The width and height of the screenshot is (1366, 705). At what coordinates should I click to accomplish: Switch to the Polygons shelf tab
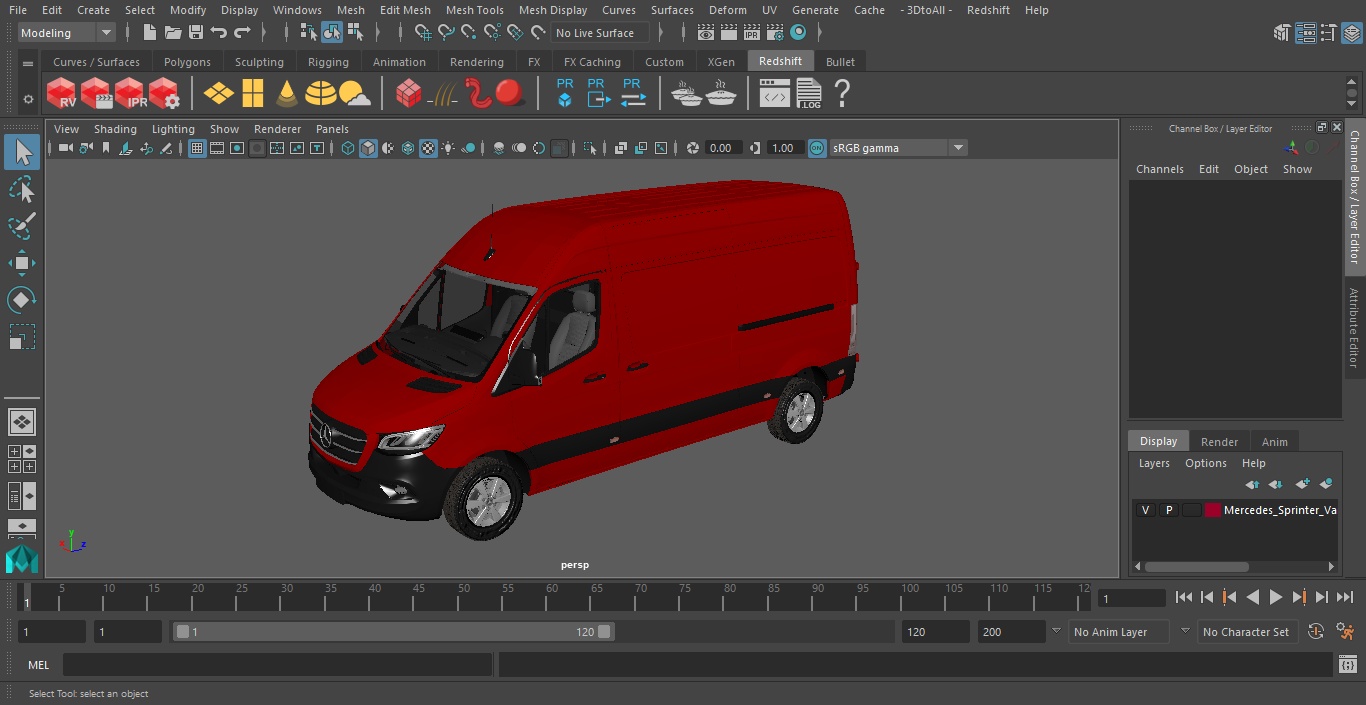click(188, 62)
